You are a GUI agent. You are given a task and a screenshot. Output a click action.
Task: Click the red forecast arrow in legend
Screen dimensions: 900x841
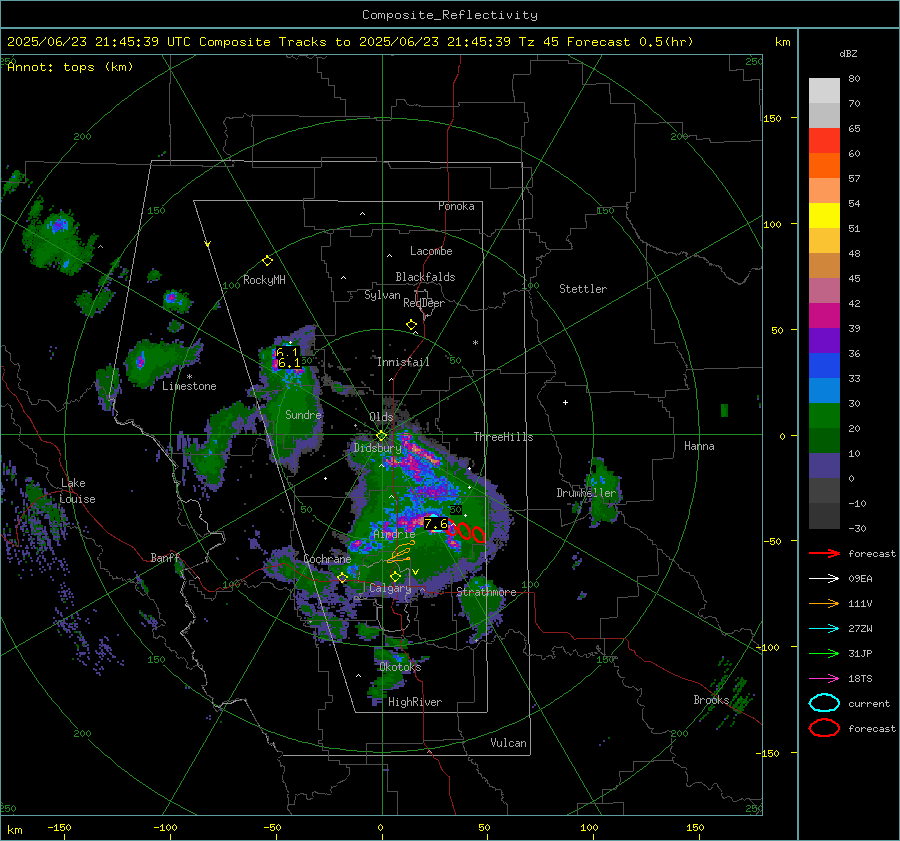824,553
